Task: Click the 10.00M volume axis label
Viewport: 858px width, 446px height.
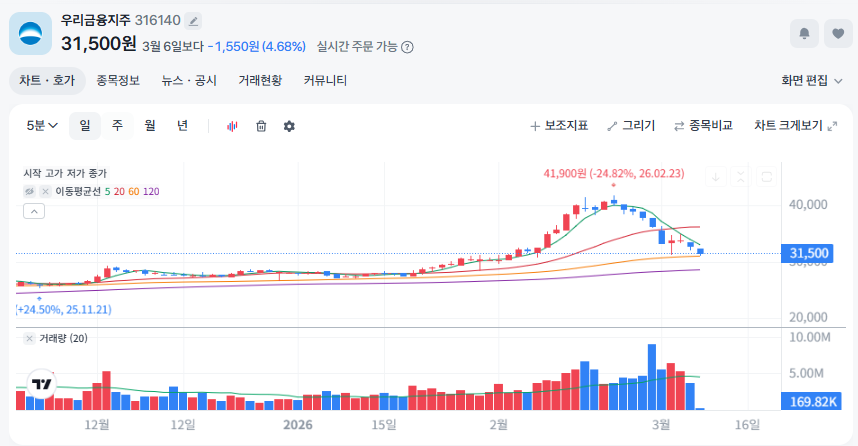Action: pos(809,337)
